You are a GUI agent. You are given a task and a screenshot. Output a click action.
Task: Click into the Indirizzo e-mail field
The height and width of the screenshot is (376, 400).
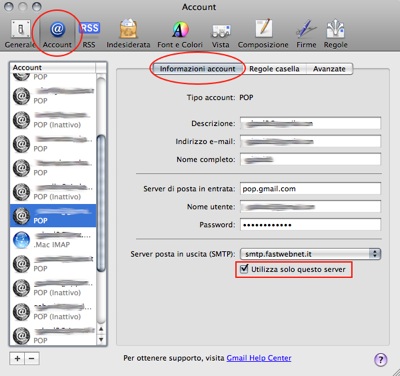point(311,141)
